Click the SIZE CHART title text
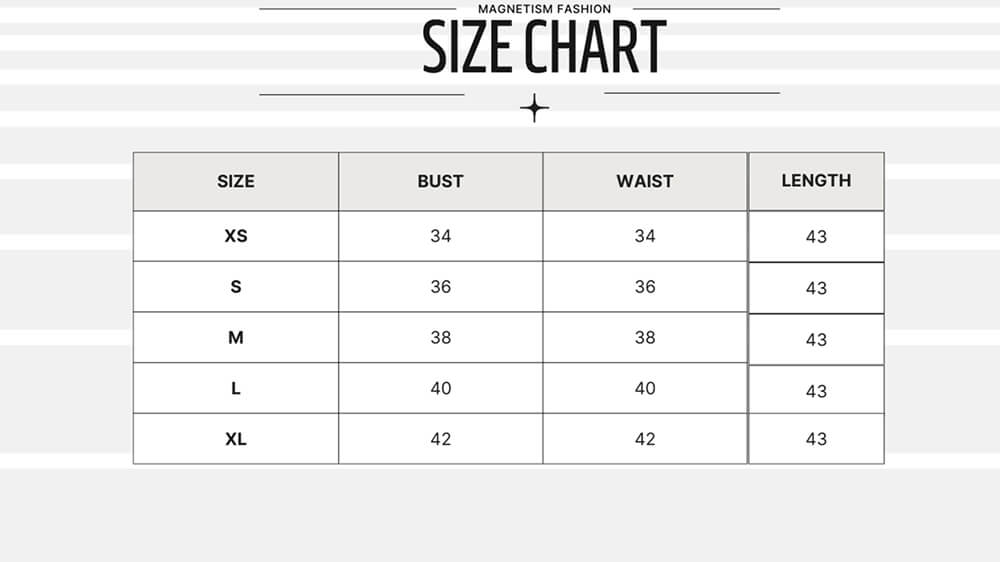 coord(544,47)
